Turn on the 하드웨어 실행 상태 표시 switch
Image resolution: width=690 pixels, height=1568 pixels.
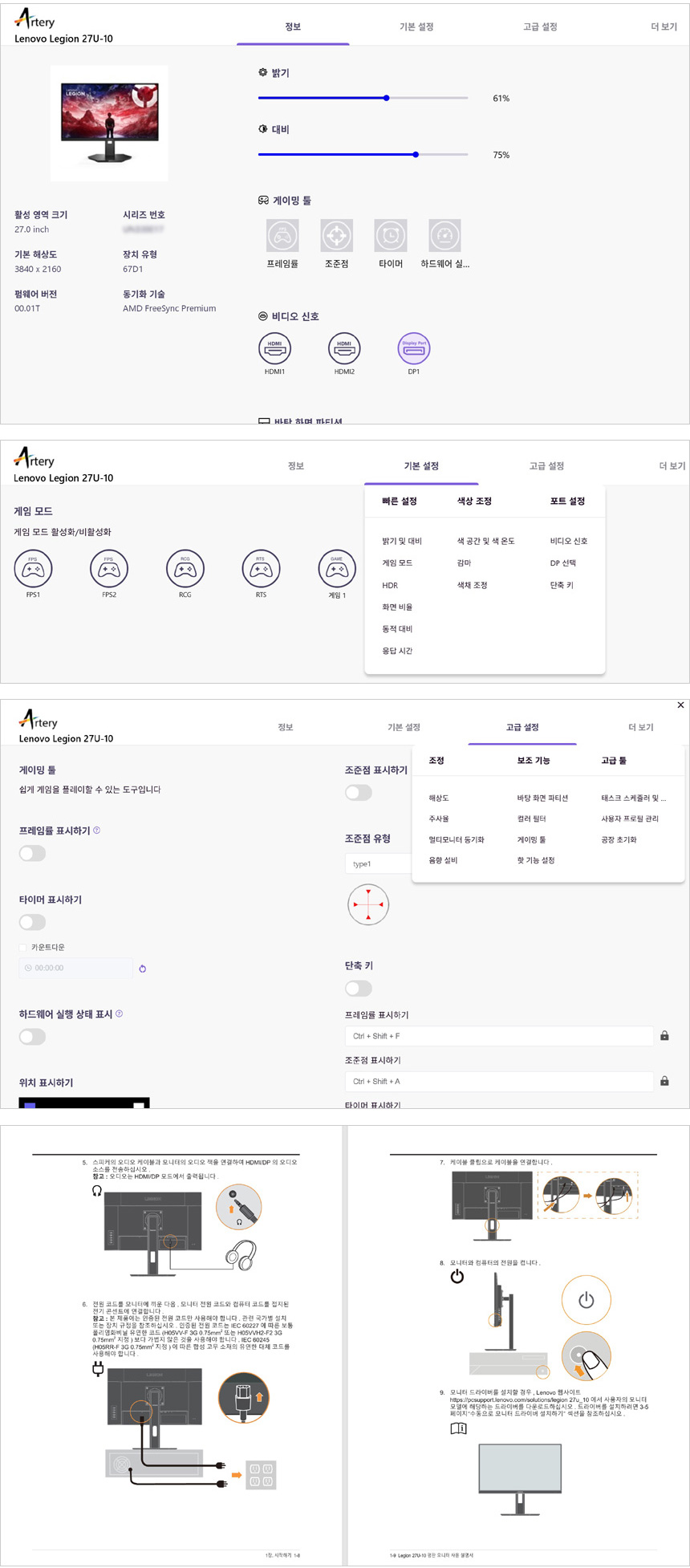[33, 1037]
